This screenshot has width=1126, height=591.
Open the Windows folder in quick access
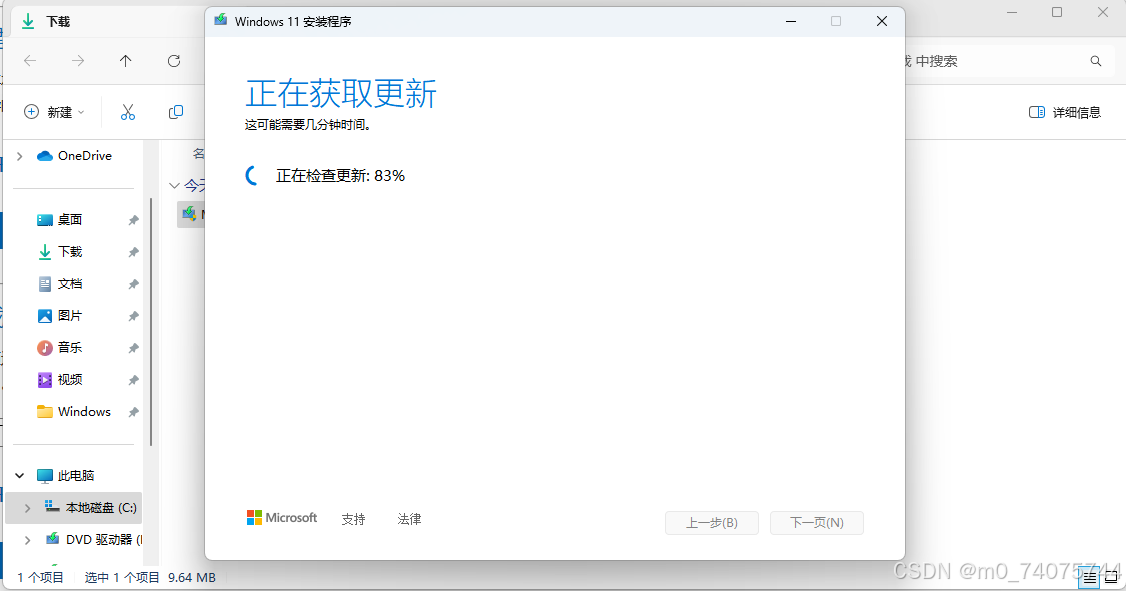(74, 411)
